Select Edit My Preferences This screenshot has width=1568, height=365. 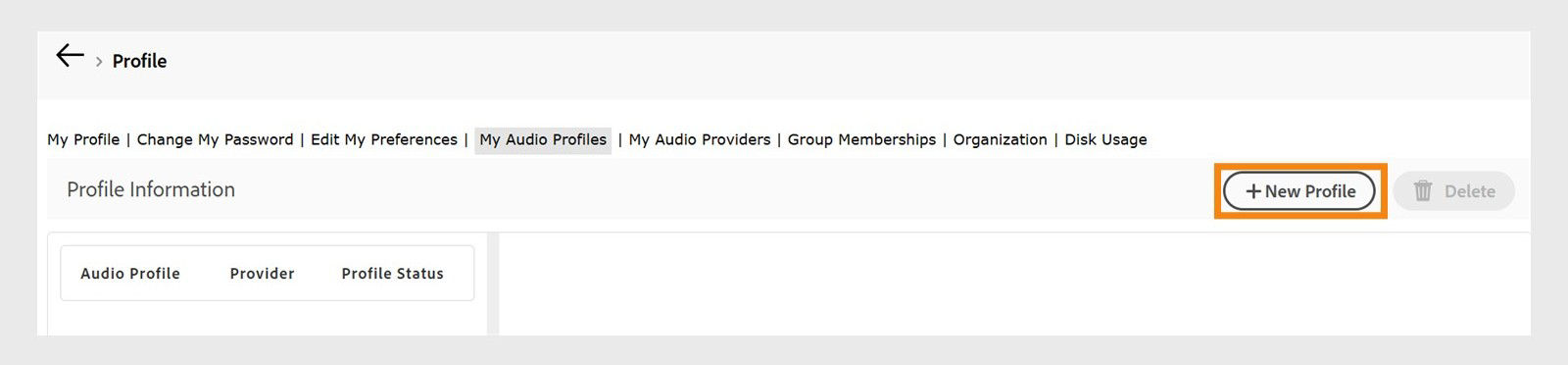pyautogui.click(x=384, y=139)
